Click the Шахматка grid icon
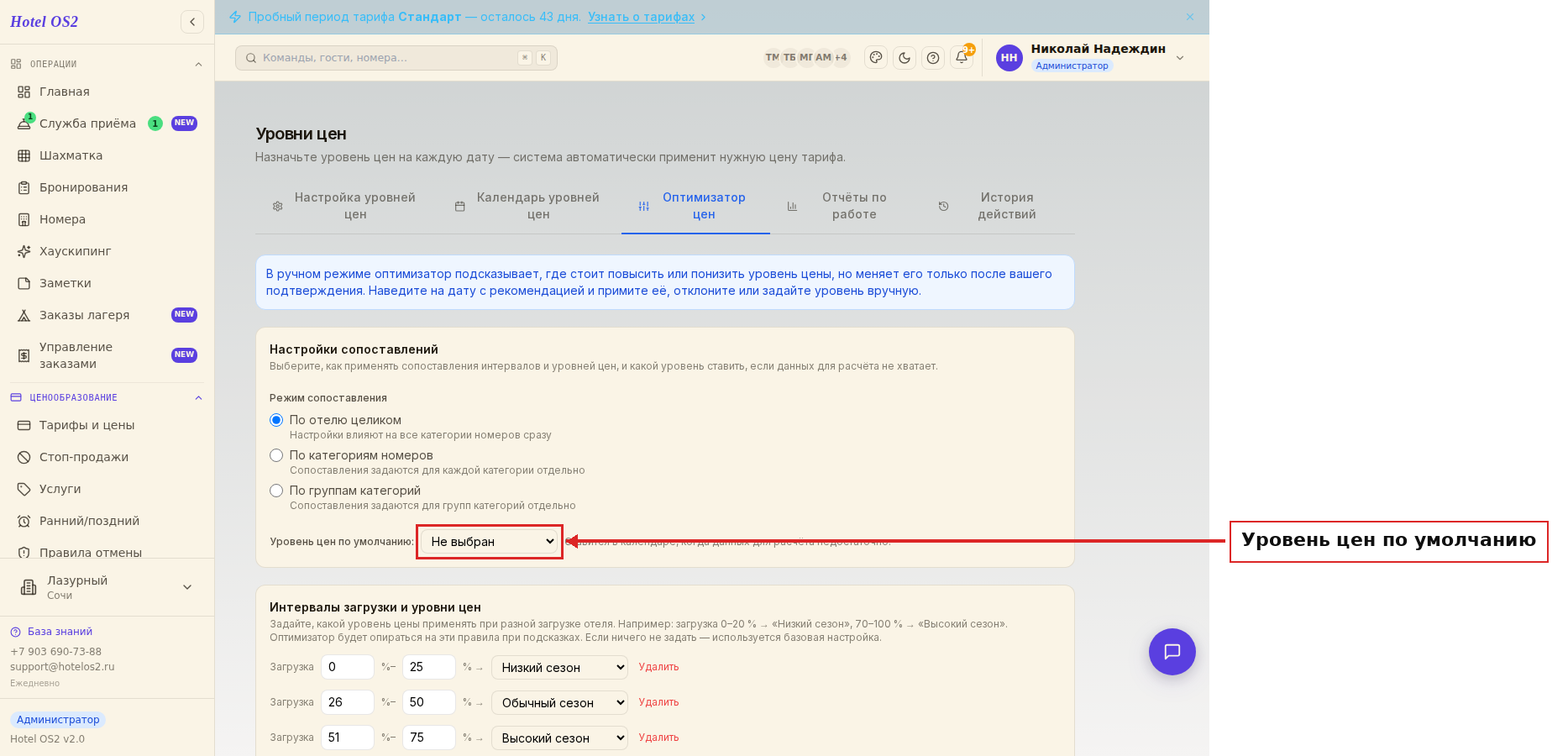Screen dimensions: 1568x756 pyautogui.click(x=24, y=155)
